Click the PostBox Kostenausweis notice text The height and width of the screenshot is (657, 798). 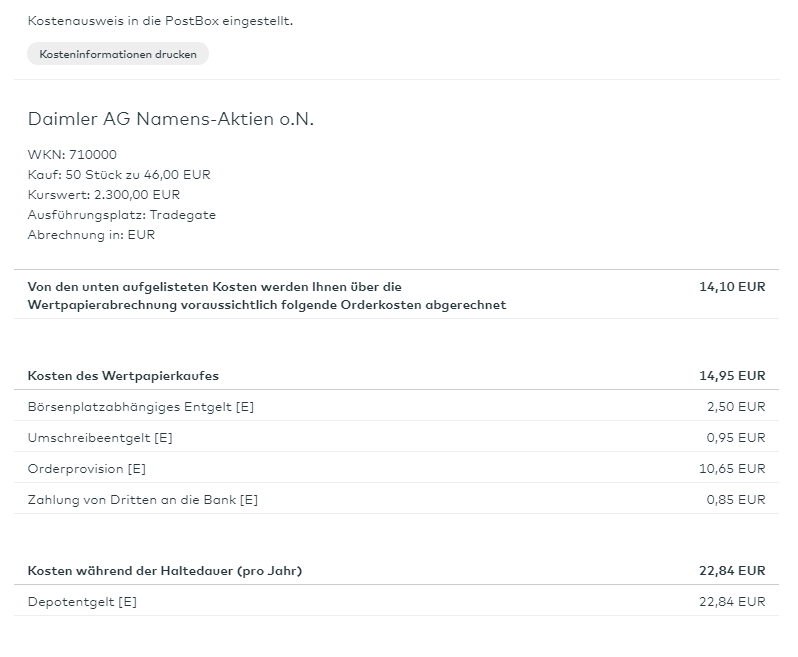tap(160, 20)
